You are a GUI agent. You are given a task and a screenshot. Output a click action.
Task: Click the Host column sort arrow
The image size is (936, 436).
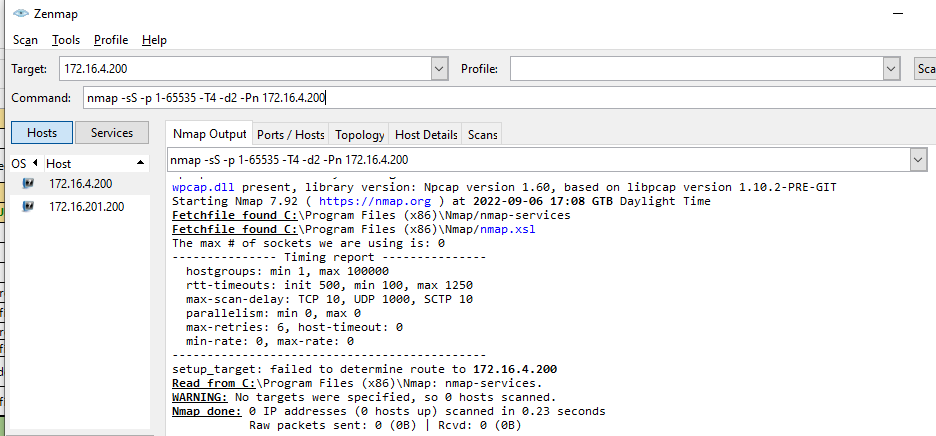[x=140, y=162]
